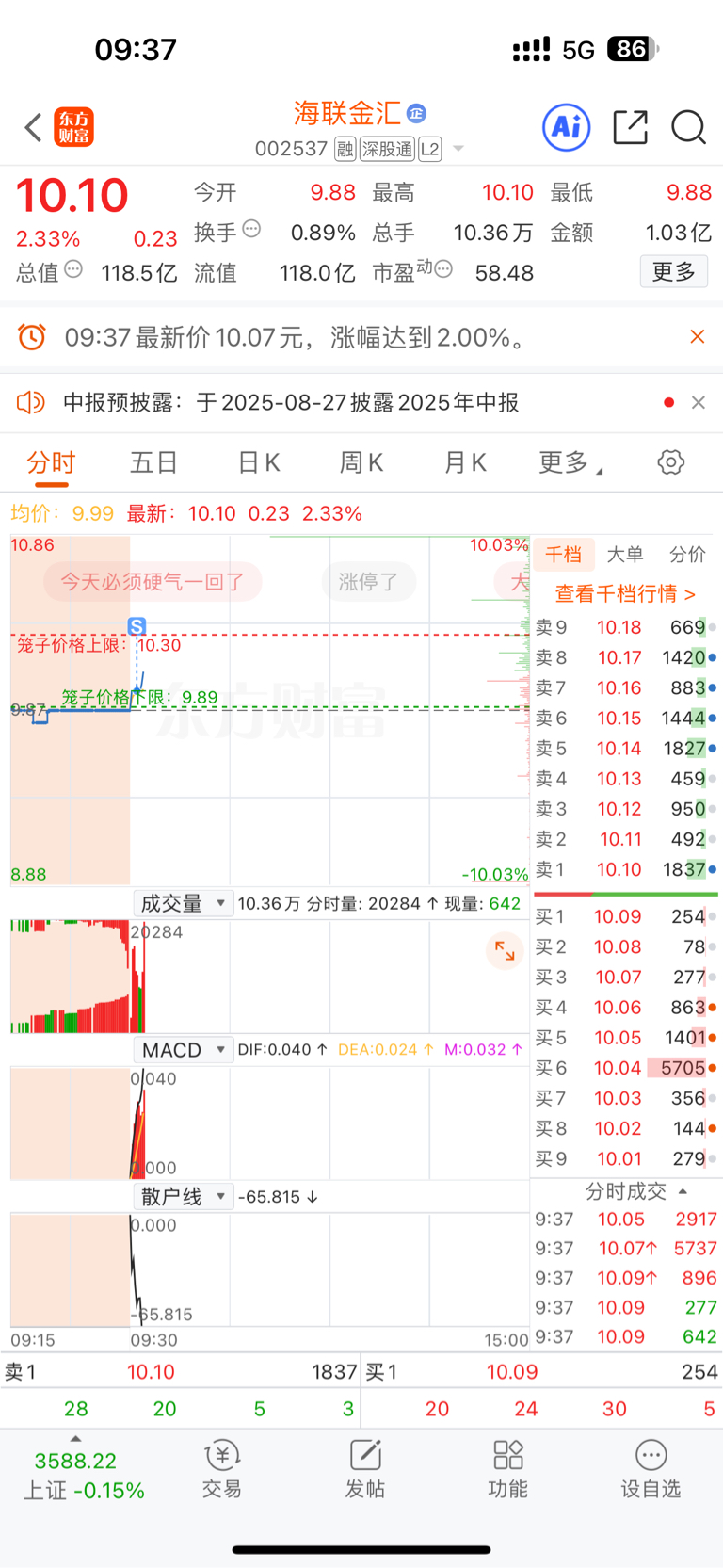Tap the L2 level tag
723x1568 pixels.
430,149
